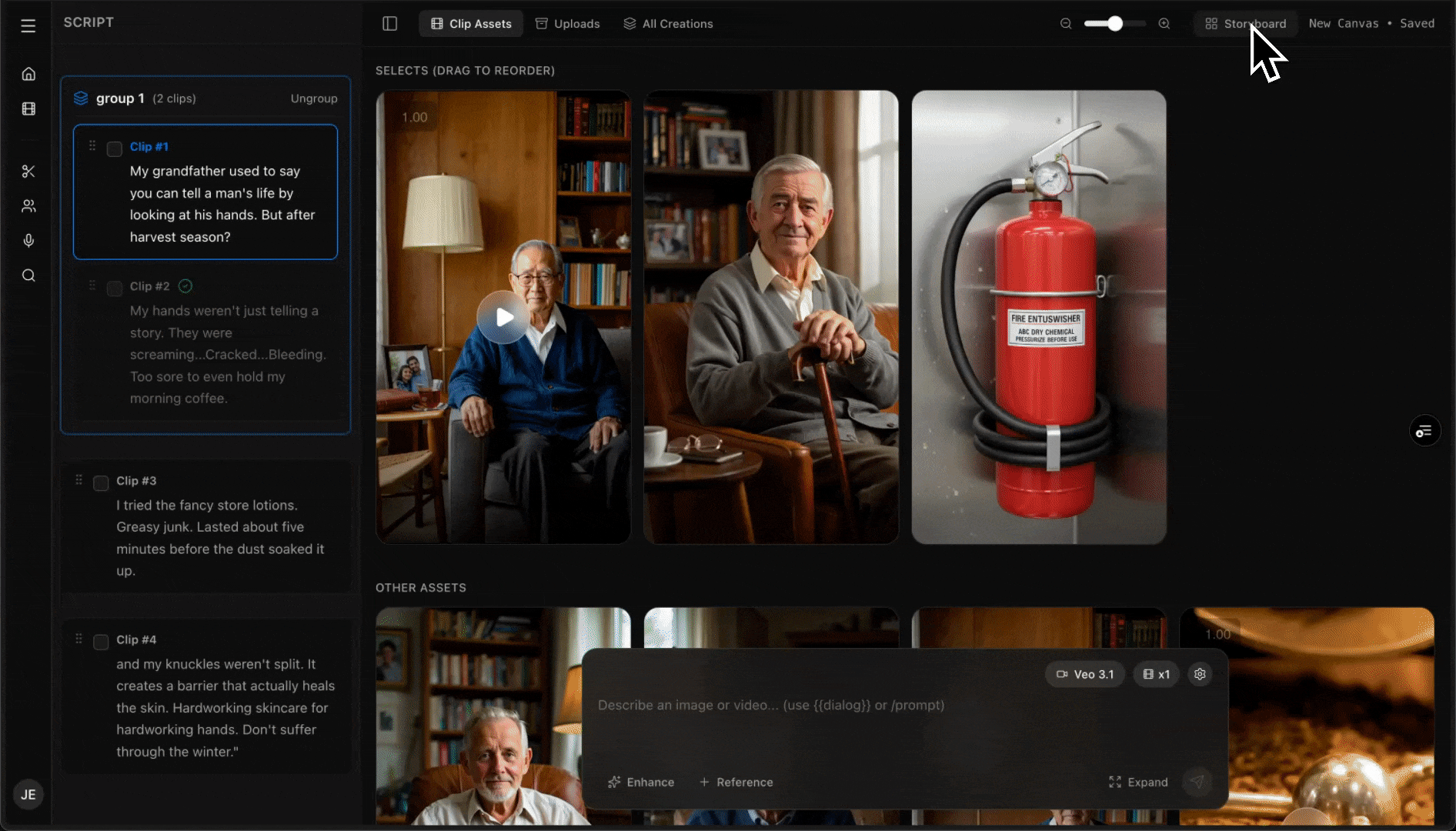Expand the prompt bar via Expand control
Image resolution: width=1456 pixels, height=831 pixels.
coord(1138,782)
